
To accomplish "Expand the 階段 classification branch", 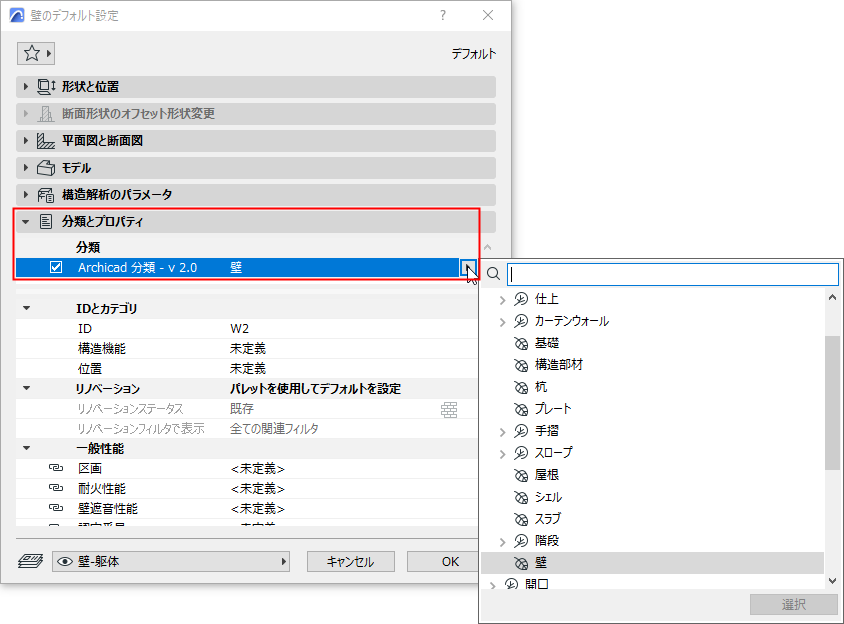I will 502,542.
